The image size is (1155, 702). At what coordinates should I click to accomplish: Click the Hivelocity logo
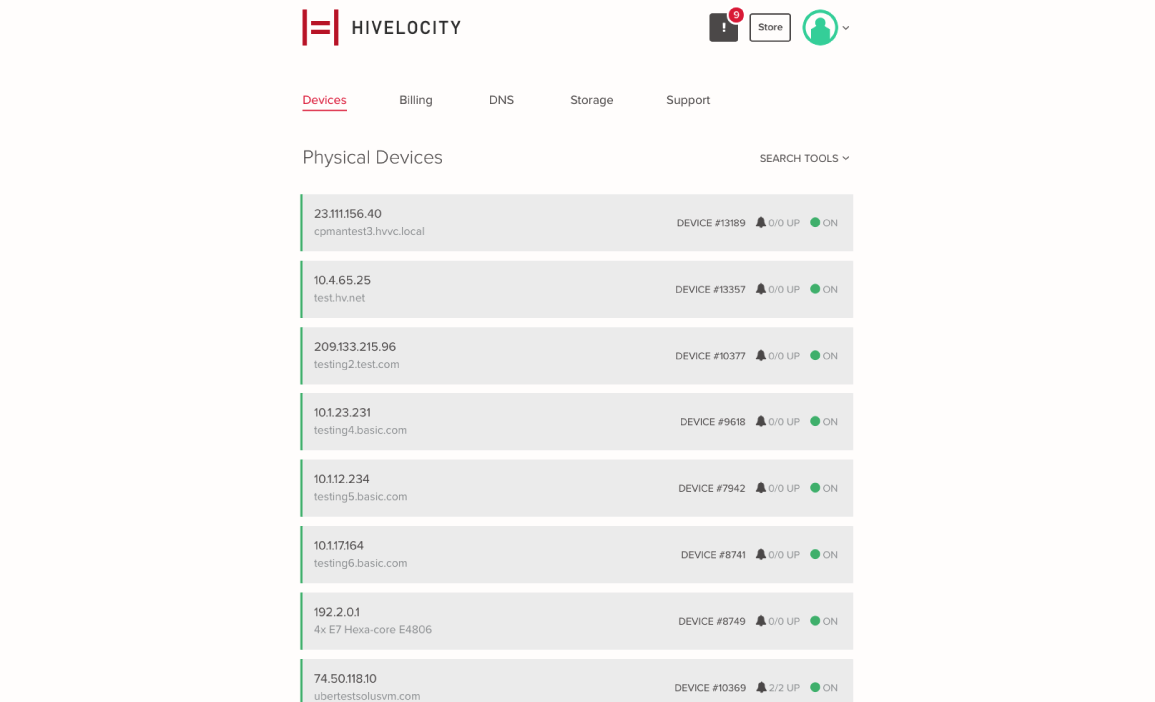[x=382, y=27]
